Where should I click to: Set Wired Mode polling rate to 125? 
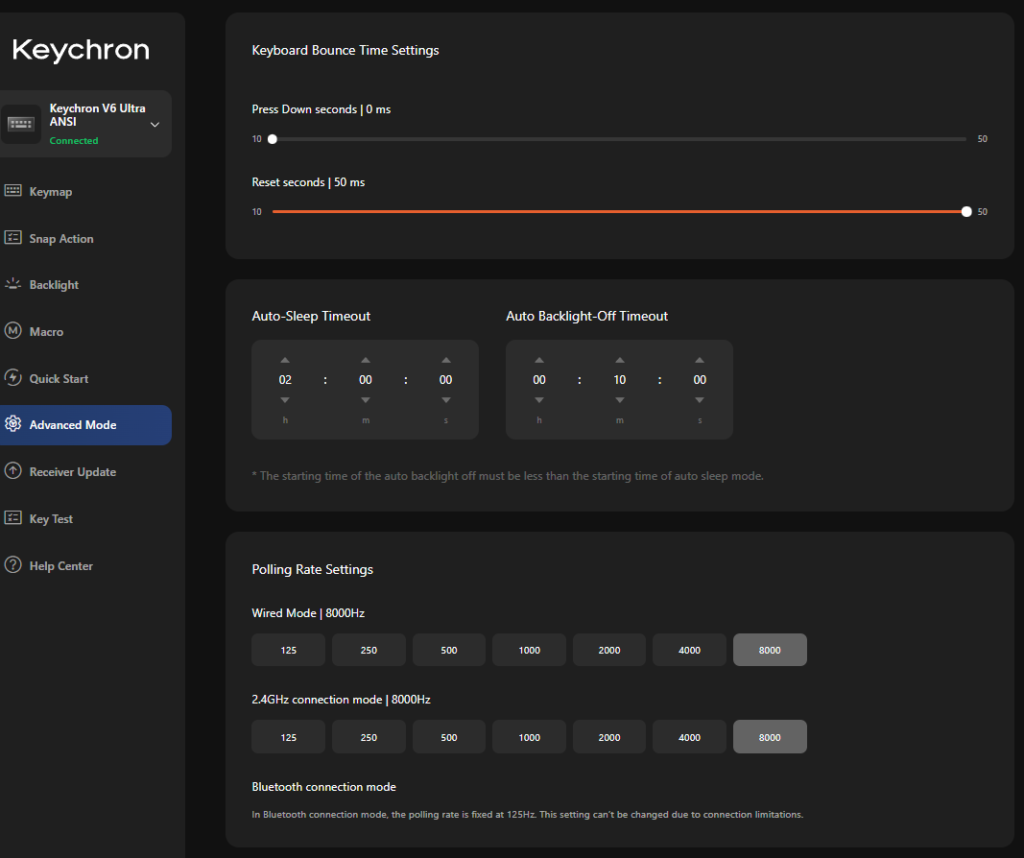[x=288, y=650]
